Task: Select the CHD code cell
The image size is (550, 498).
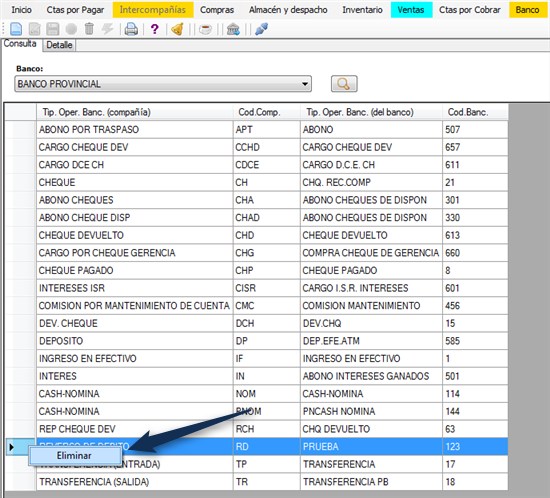Action: pyautogui.click(x=267, y=235)
